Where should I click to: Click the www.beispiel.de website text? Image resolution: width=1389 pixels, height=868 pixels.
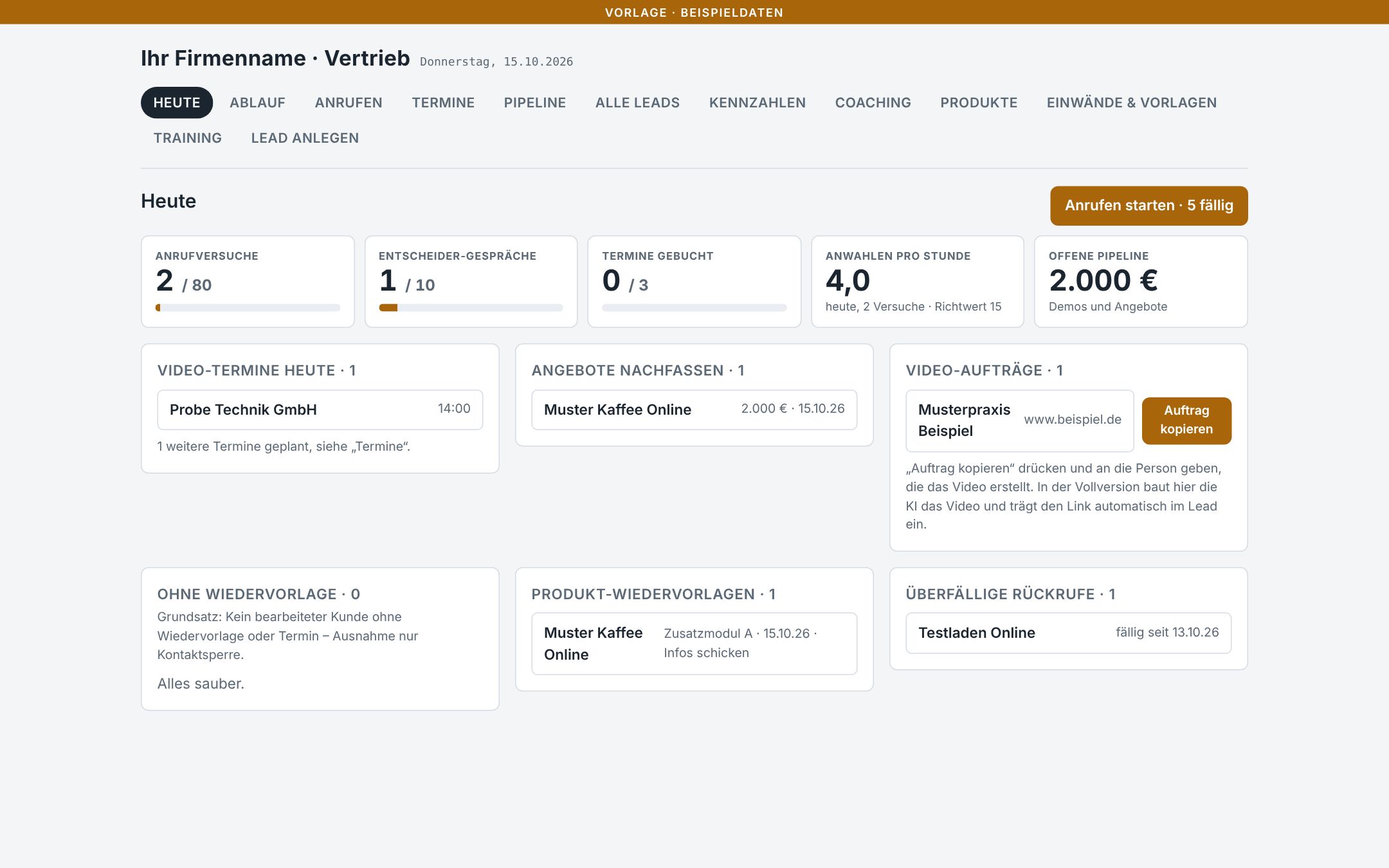tap(1073, 420)
